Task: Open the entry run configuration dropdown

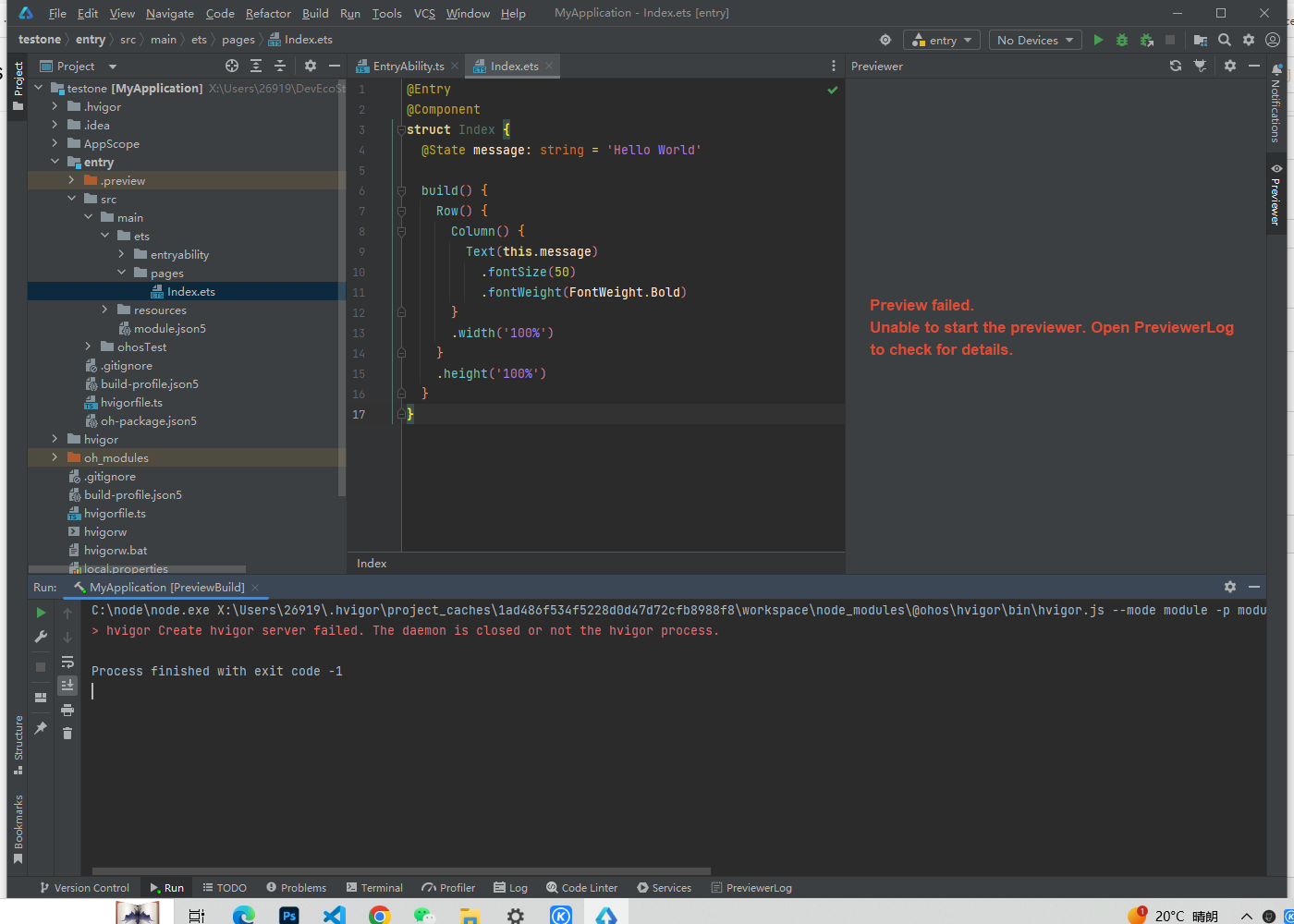Action: coord(942,40)
